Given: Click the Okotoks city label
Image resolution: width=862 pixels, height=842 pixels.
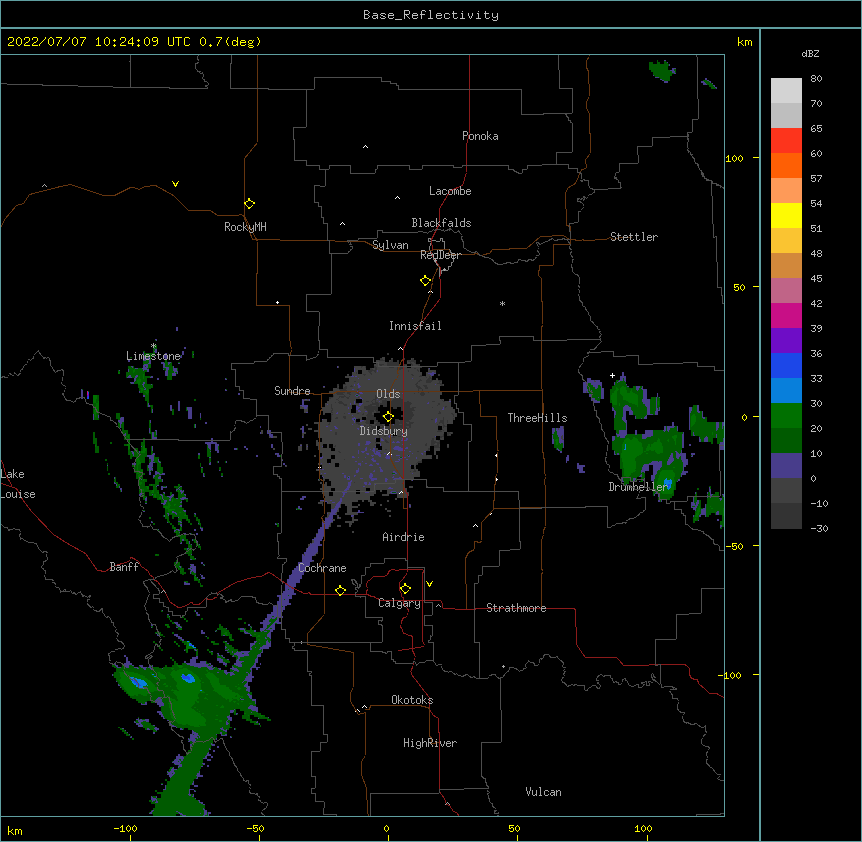Looking at the screenshot, I should click(412, 700).
